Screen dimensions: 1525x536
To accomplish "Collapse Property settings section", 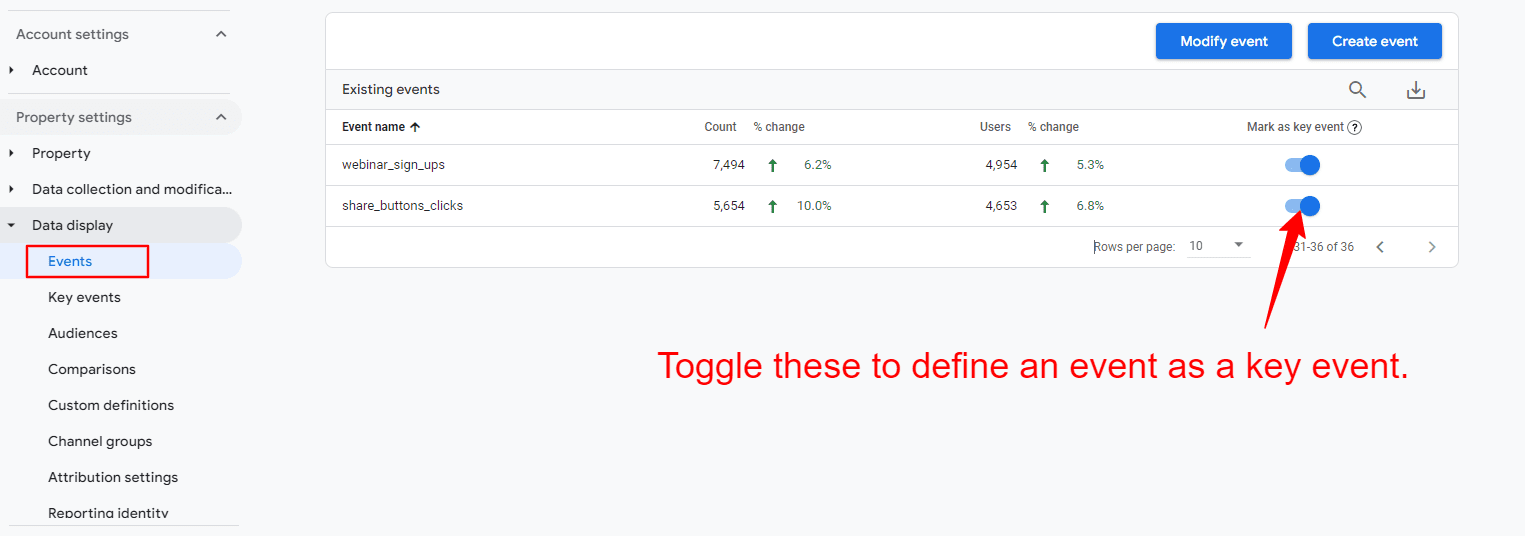I will [221, 117].
